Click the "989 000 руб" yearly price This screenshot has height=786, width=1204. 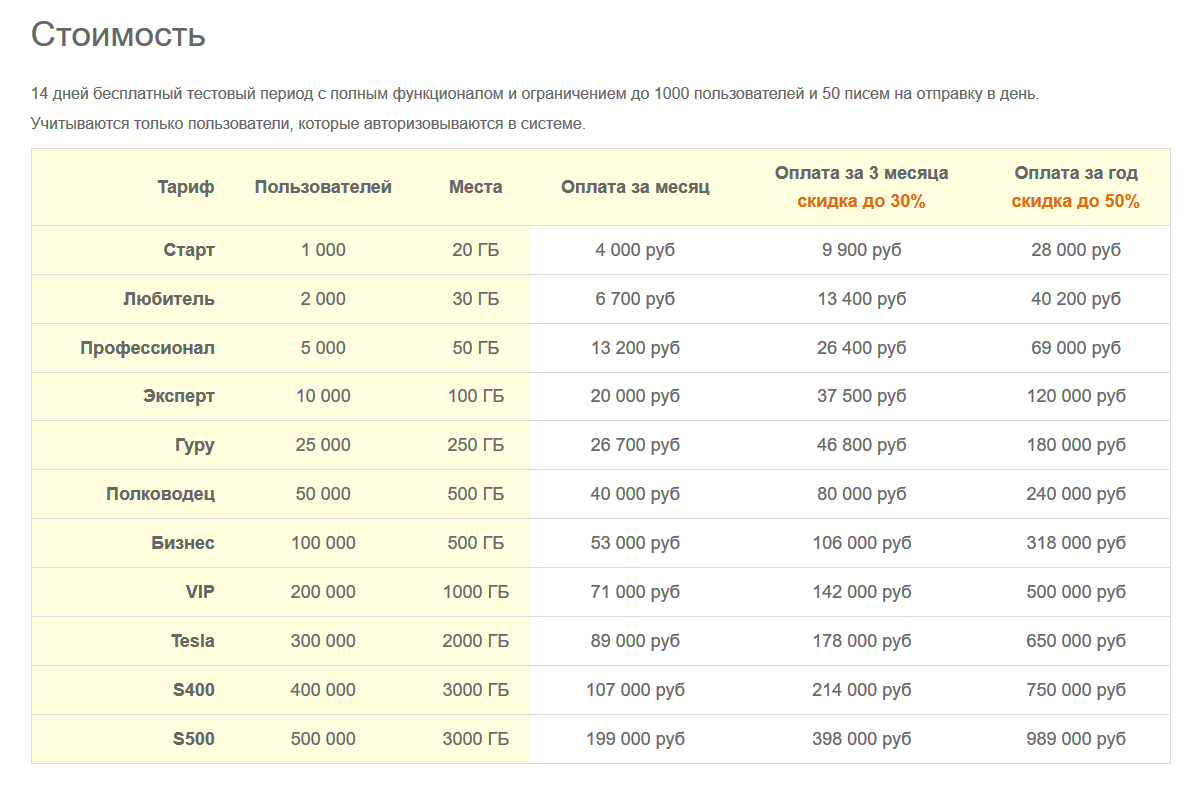coord(1075,739)
